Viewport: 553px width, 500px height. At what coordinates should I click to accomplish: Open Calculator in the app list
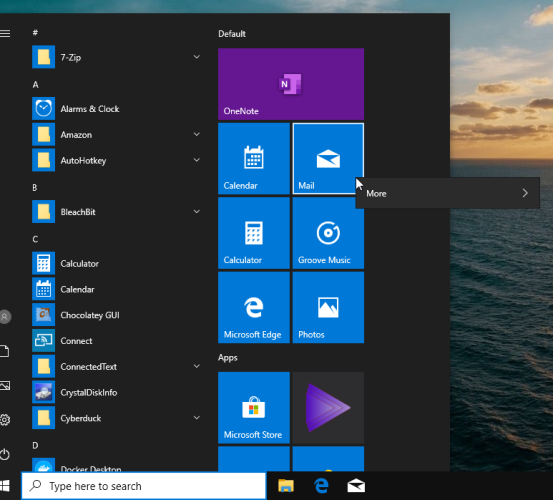116,263
